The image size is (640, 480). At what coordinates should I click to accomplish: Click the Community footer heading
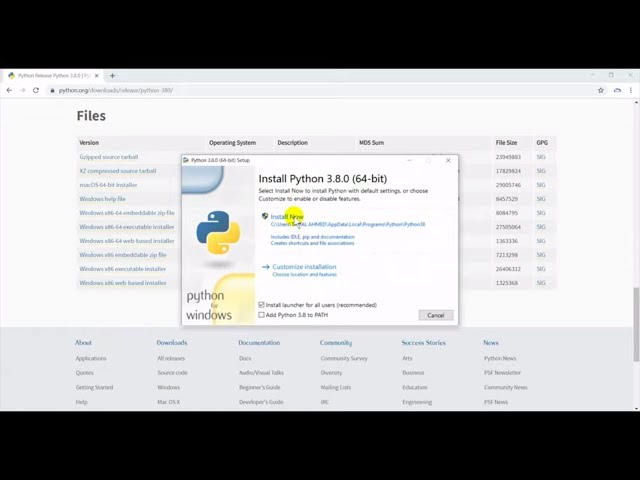pos(336,342)
